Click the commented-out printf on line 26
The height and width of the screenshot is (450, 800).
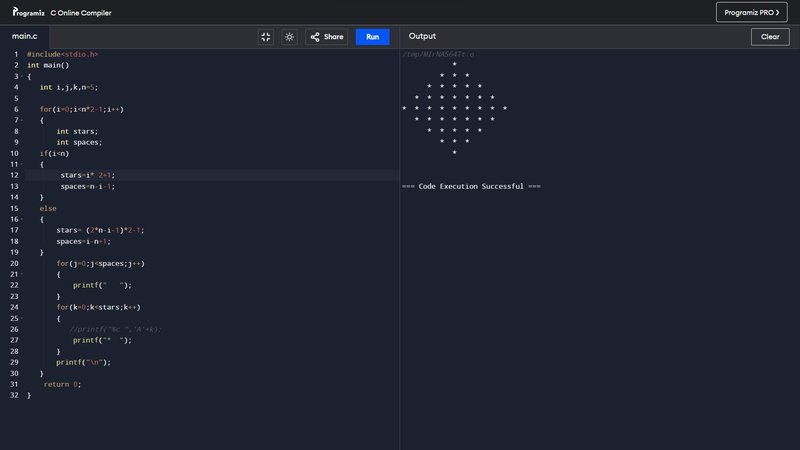115,329
